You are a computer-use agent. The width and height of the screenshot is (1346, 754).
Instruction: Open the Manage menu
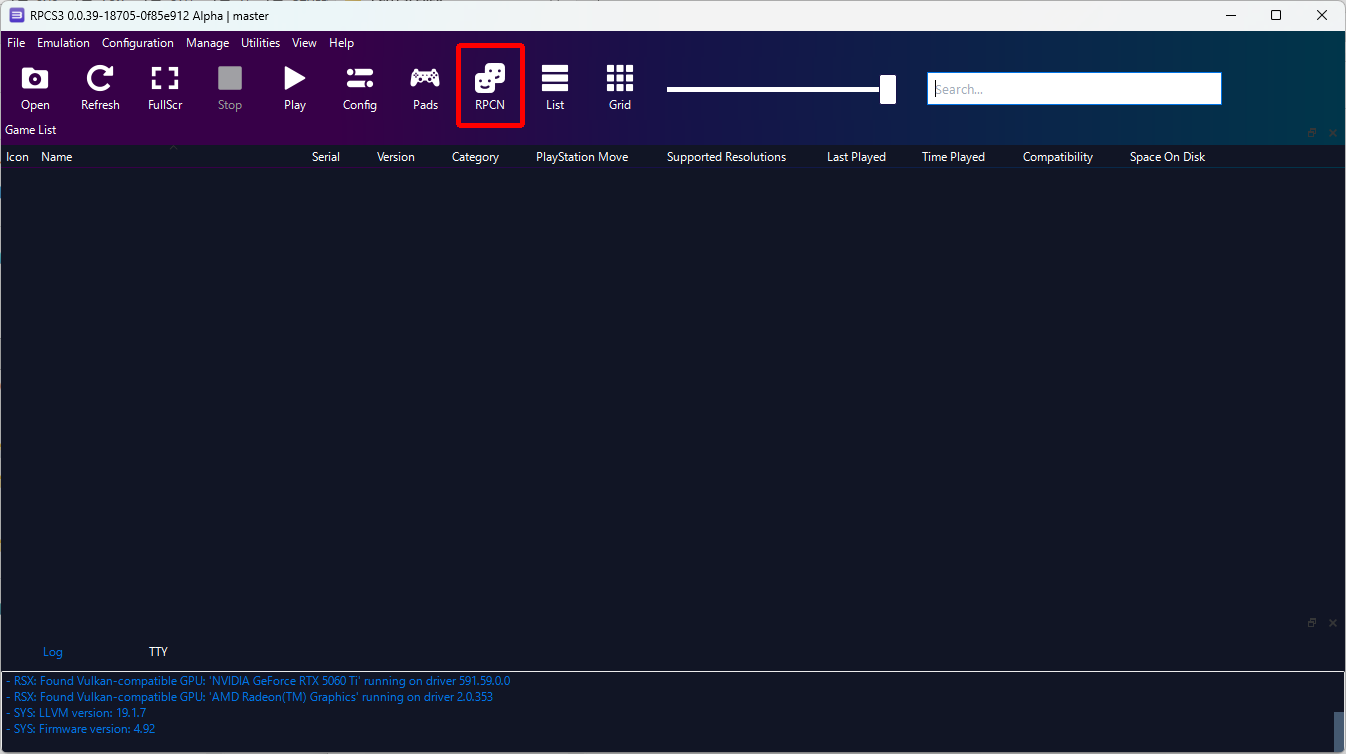point(207,43)
